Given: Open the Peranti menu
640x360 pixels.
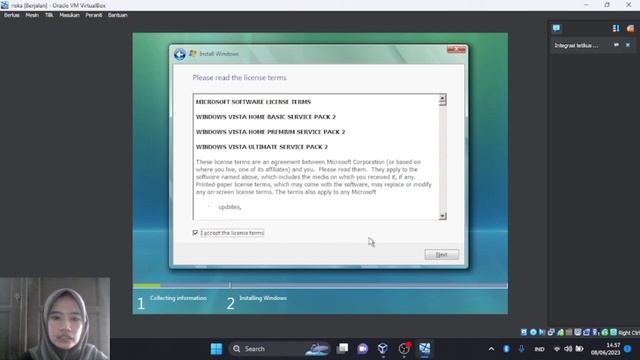Looking at the screenshot, I should 93,15.
